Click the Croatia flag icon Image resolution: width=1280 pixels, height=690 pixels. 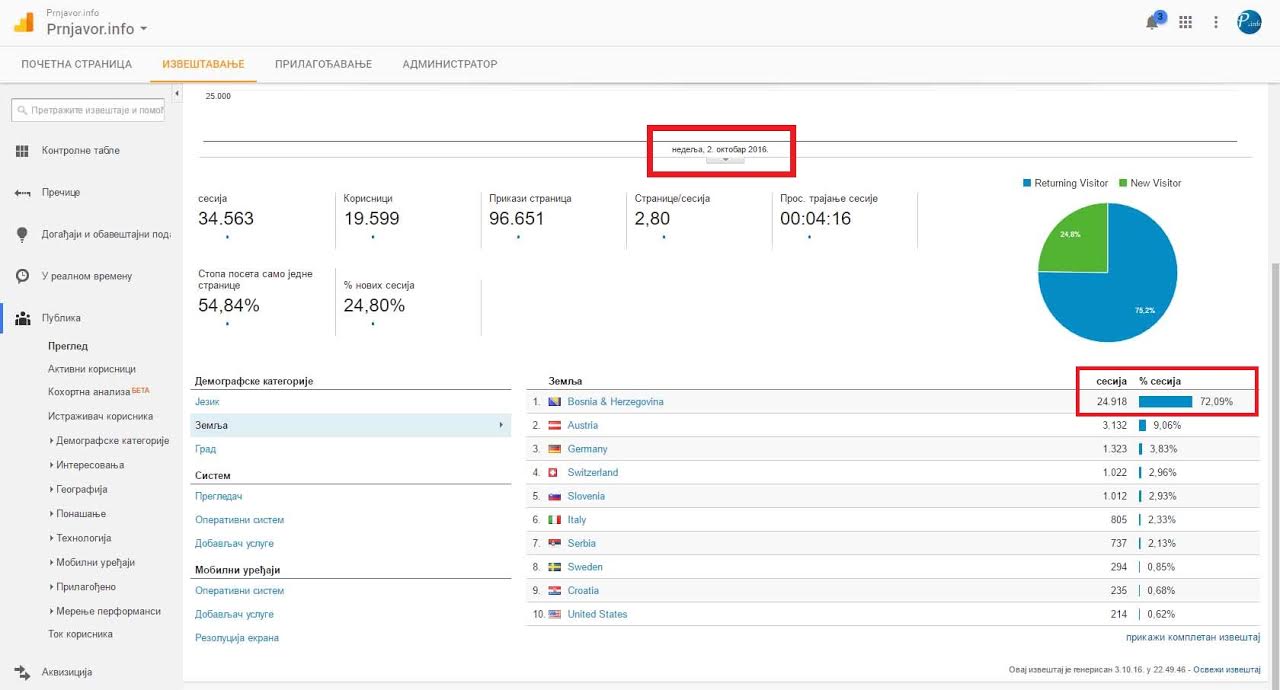tap(554, 590)
